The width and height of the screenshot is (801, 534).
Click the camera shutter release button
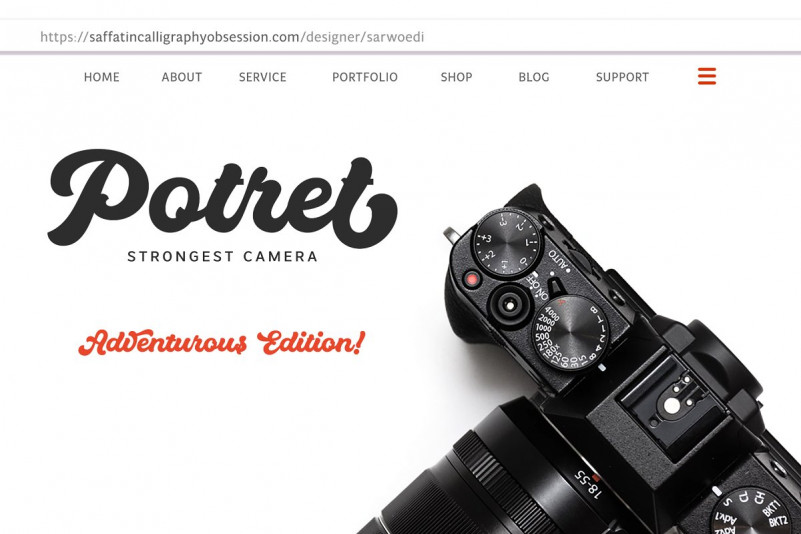click(509, 305)
